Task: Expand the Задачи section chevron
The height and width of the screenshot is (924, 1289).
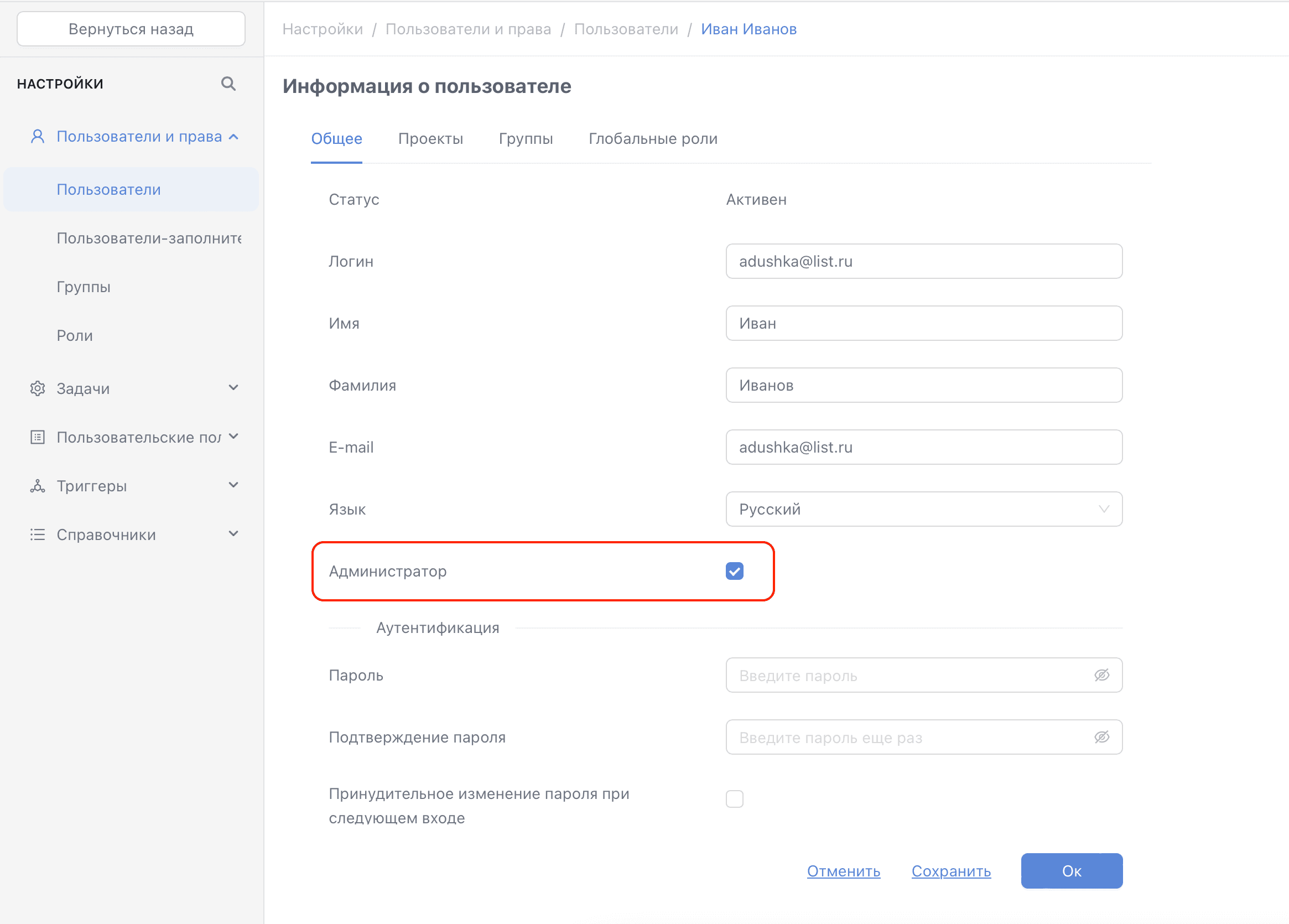Action: [233, 387]
